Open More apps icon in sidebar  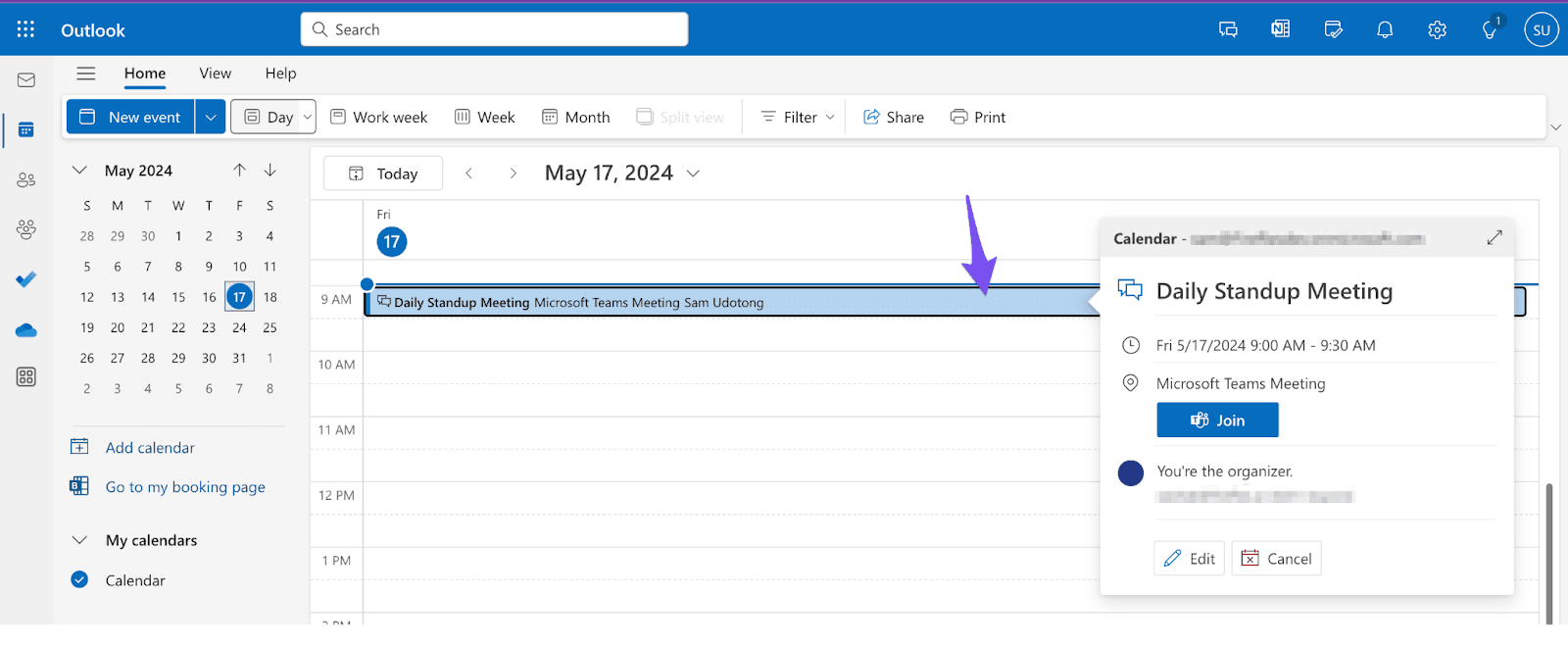coord(26,377)
